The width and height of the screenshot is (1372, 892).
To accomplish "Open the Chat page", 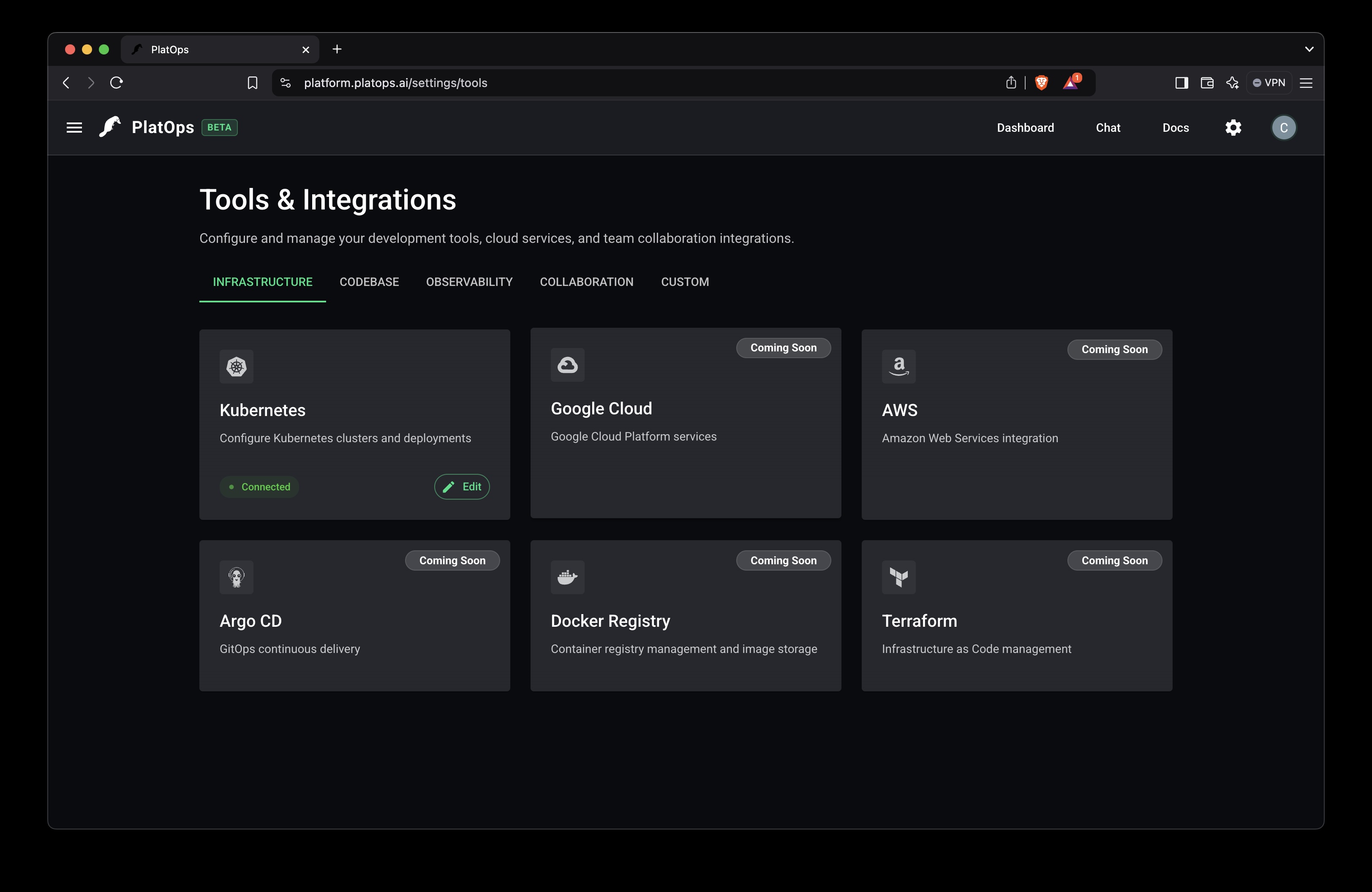I will tap(1108, 128).
